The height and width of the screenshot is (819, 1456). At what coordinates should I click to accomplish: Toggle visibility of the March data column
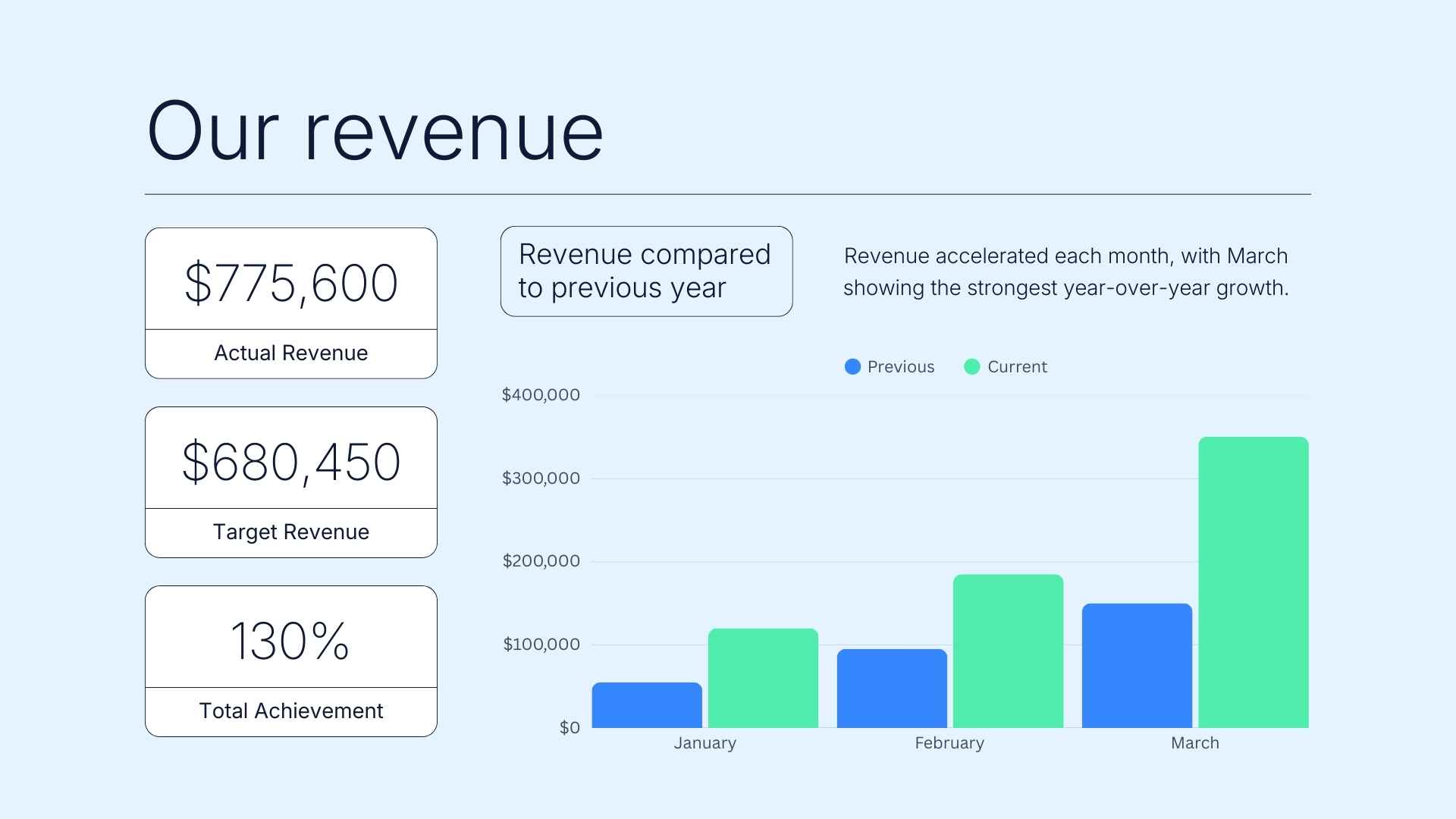point(1194,743)
